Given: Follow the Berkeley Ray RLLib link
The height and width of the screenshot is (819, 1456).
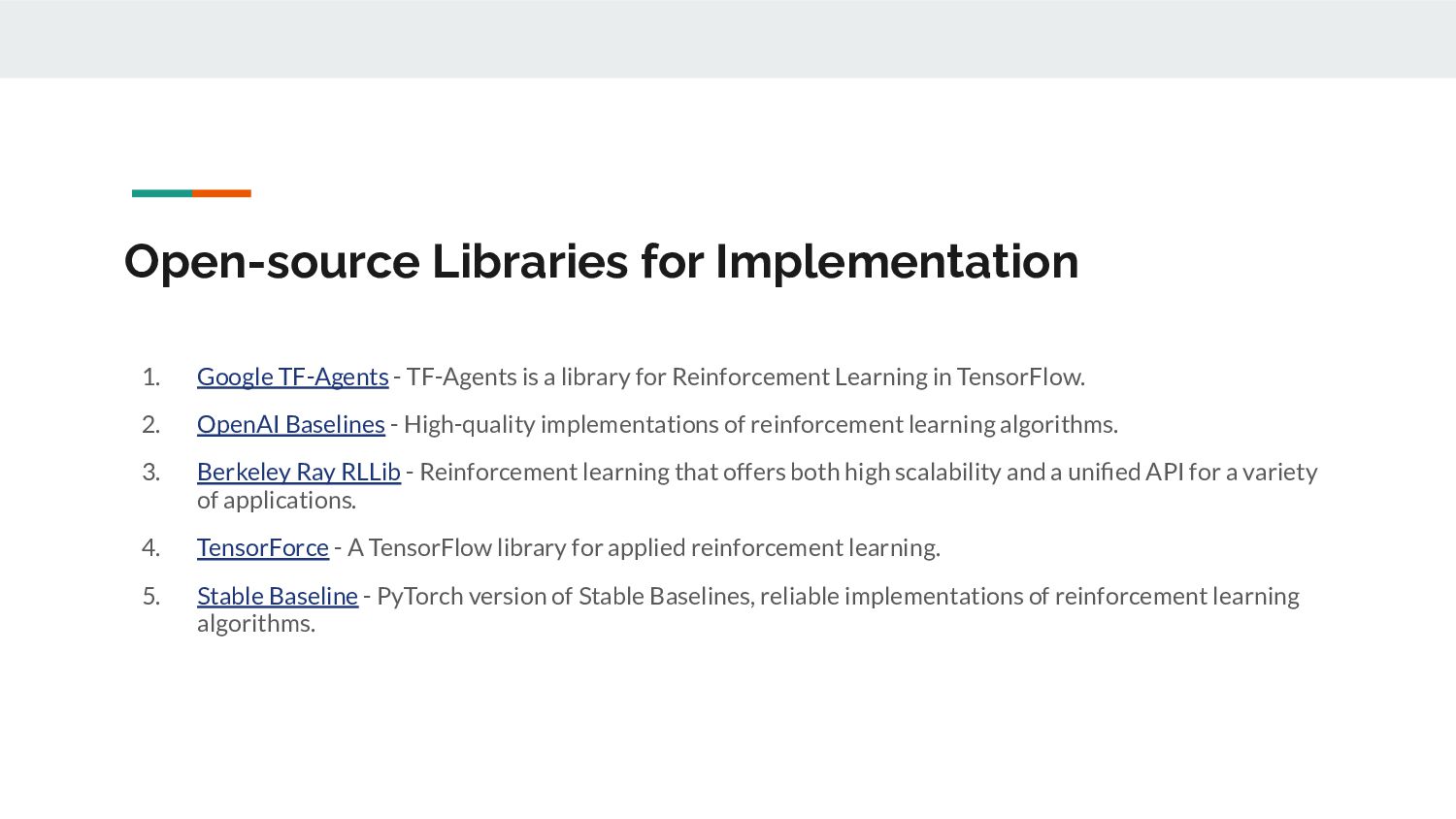Looking at the screenshot, I should pos(299,472).
